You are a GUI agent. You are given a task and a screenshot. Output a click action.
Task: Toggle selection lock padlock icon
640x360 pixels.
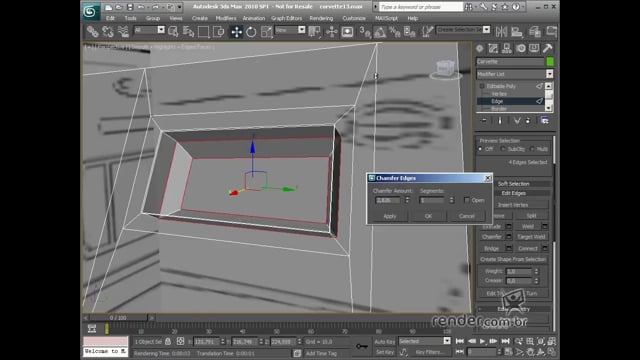coord(168,341)
